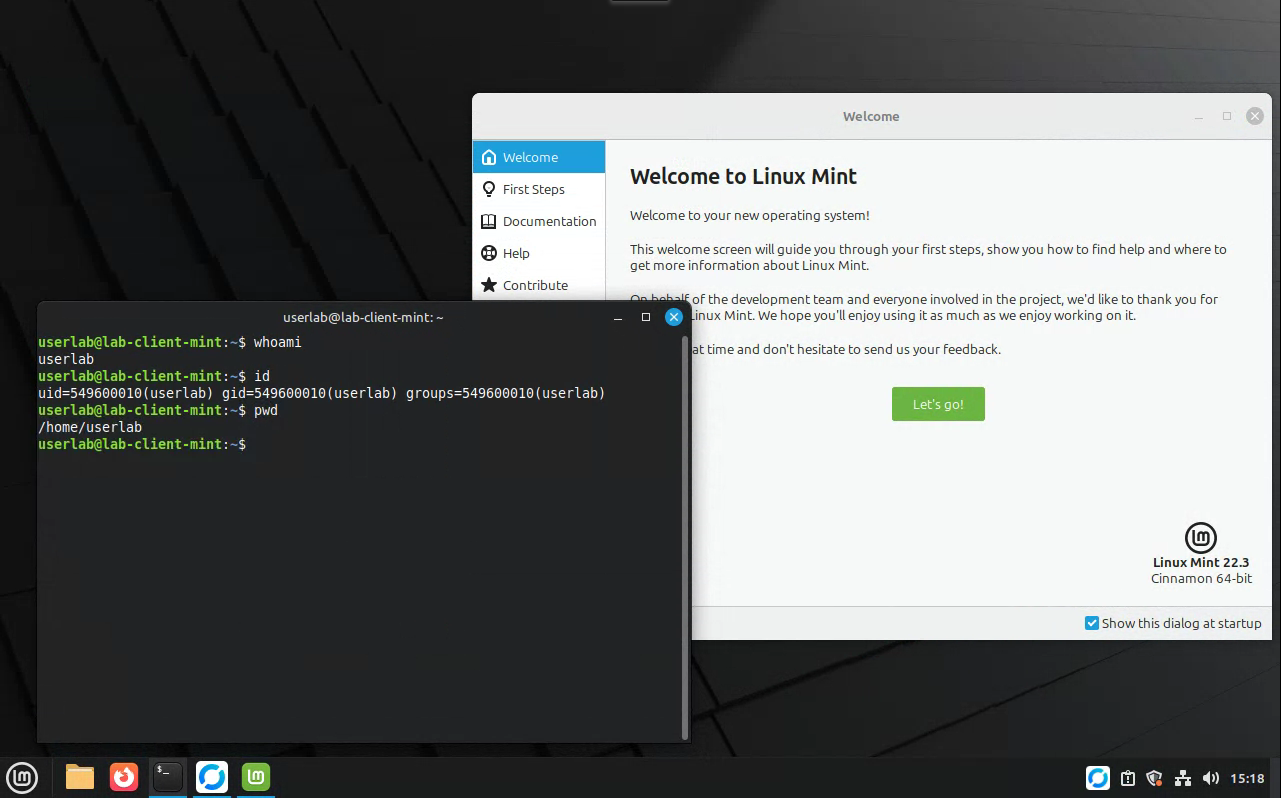Click the Cinnamon 64-bit edition text

1201,579
